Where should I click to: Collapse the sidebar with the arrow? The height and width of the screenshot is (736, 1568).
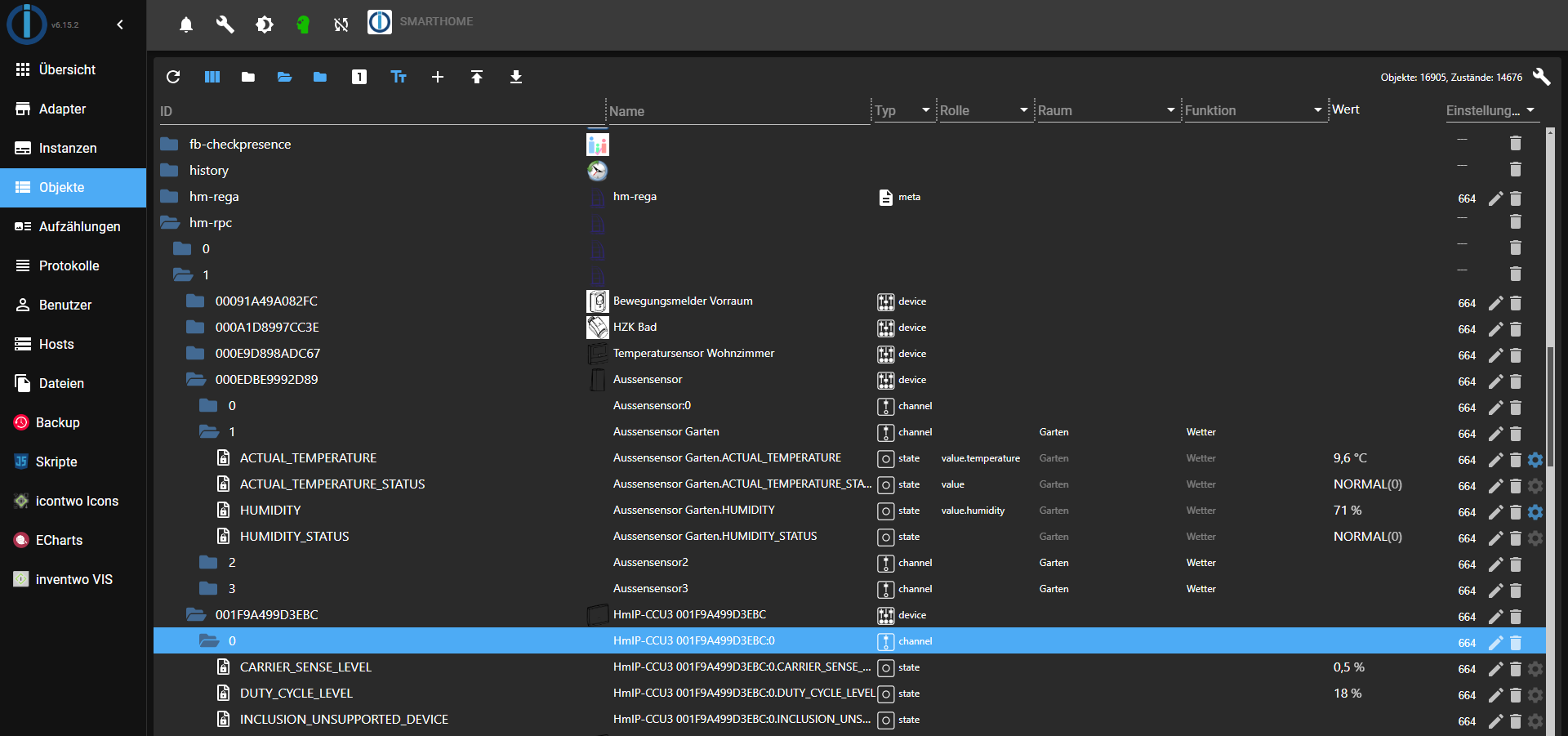(120, 25)
